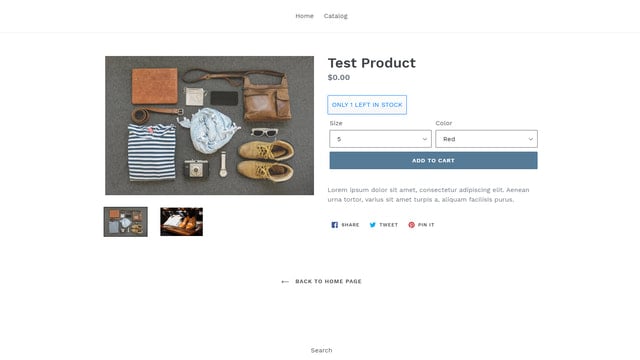Image resolution: width=640 pixels, height=360 pixels.
Task: Open the Size dropdown showing 5
Action: click(380, 139)
